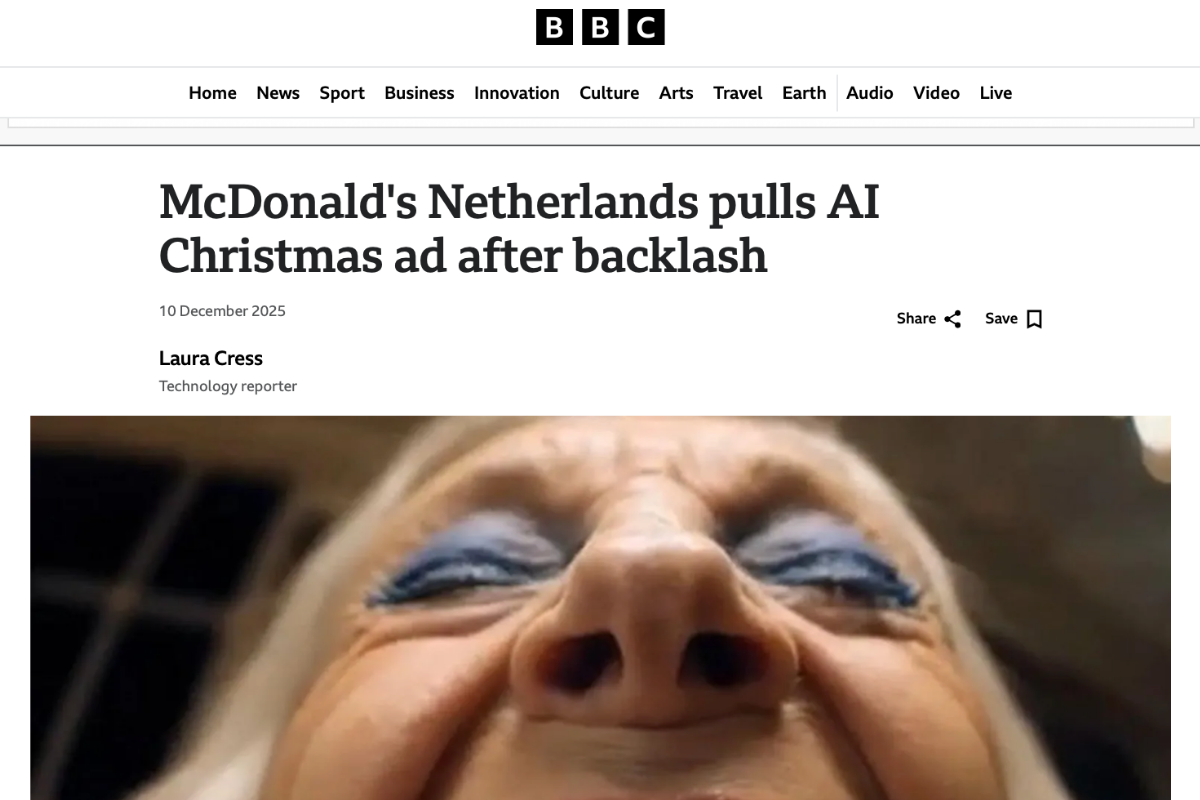This screenshot has width=1200, height=800.
Task: Go to the News section
Action: pyautogui.click(x=278, y=93)
